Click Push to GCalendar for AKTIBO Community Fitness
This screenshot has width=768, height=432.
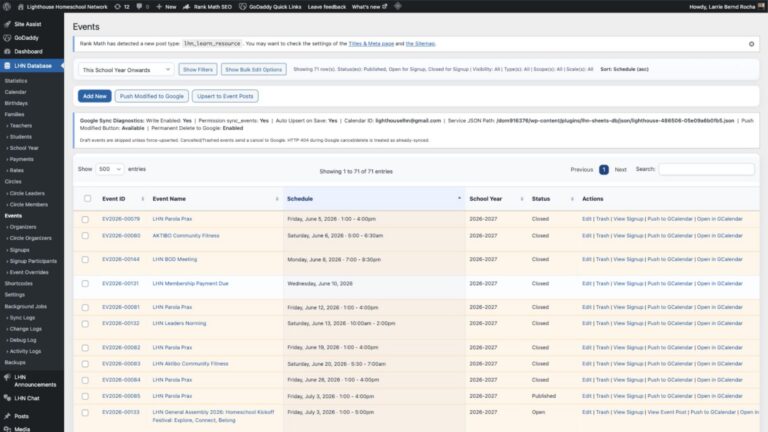670,236
